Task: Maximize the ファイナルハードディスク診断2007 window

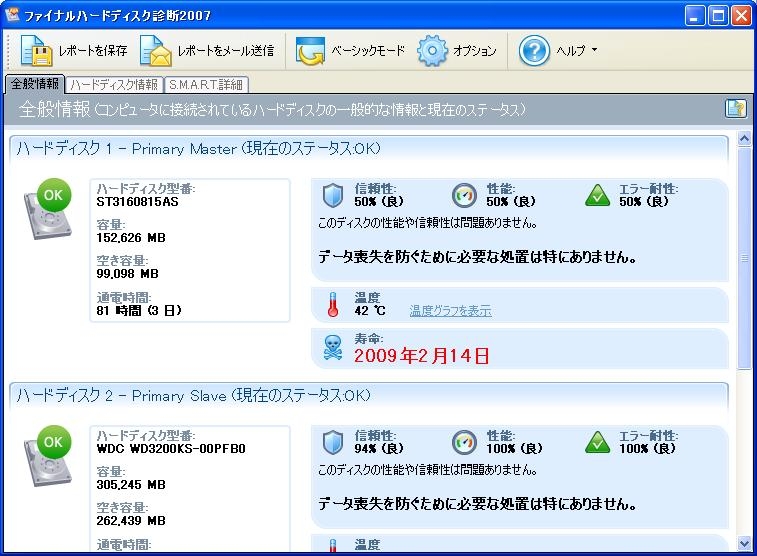Action: coord(718,16)
